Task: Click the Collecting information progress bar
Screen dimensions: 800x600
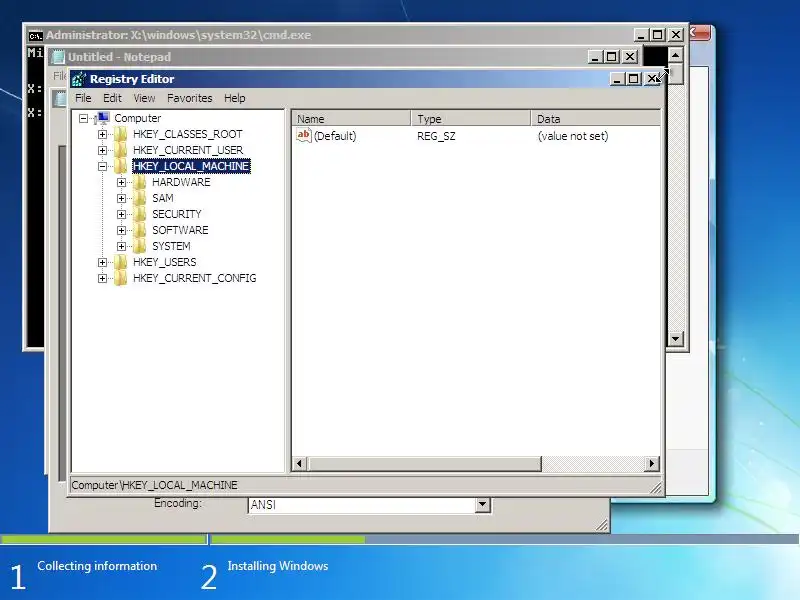Action: (x=104, y=539)
